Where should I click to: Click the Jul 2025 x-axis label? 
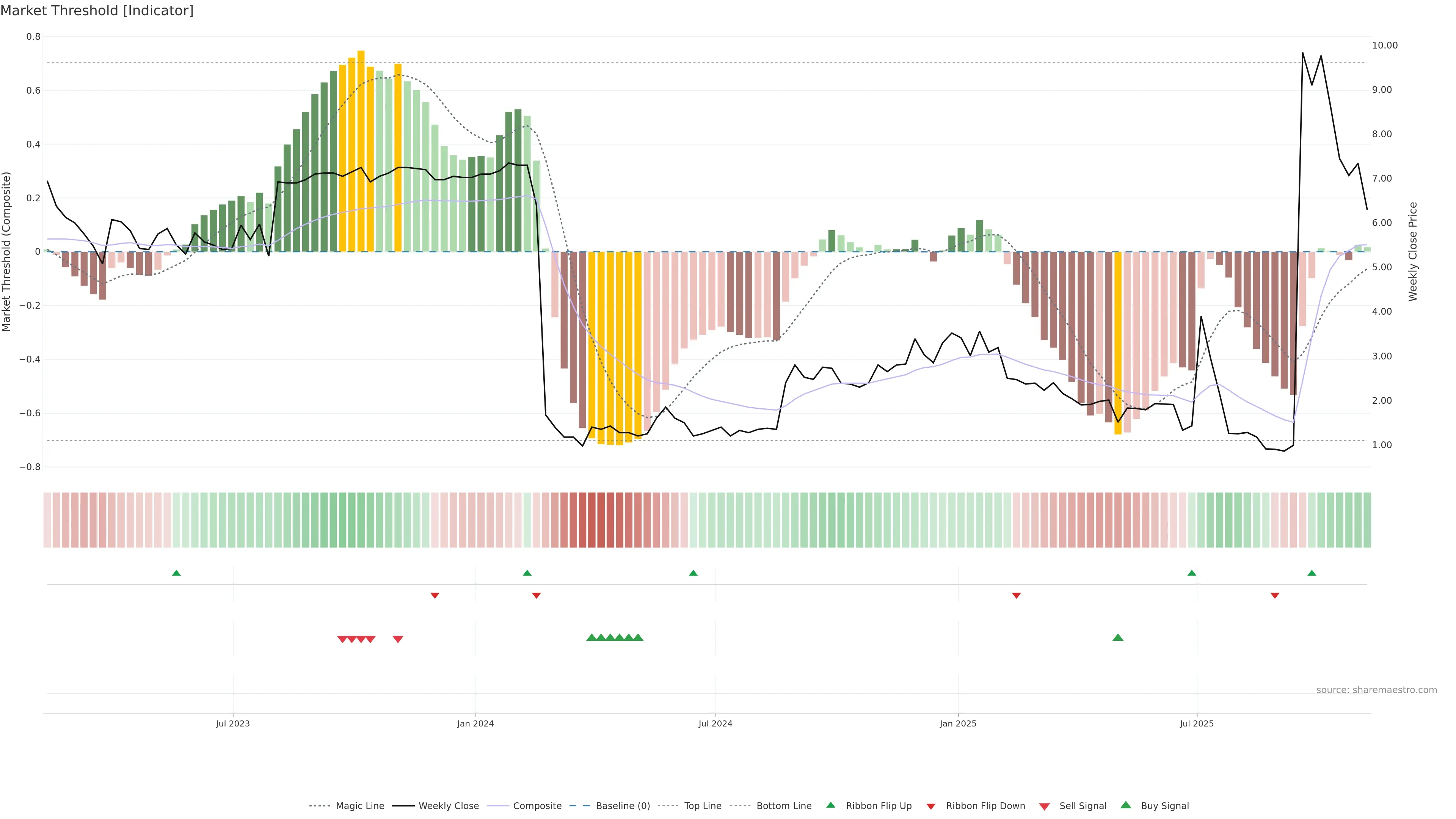pos(1197,723)
